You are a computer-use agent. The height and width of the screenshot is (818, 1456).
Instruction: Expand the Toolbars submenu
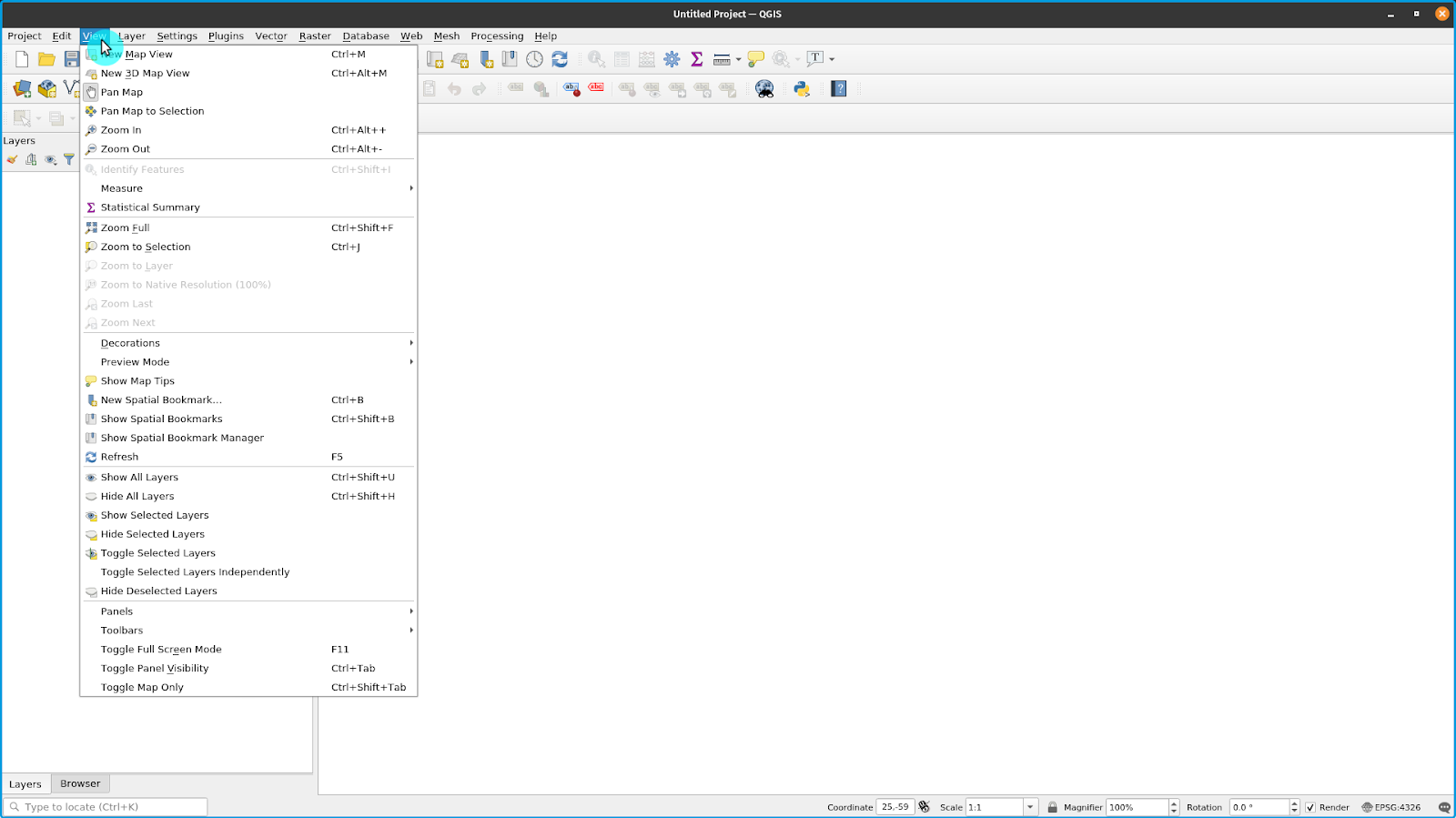[x=248, y=631]
